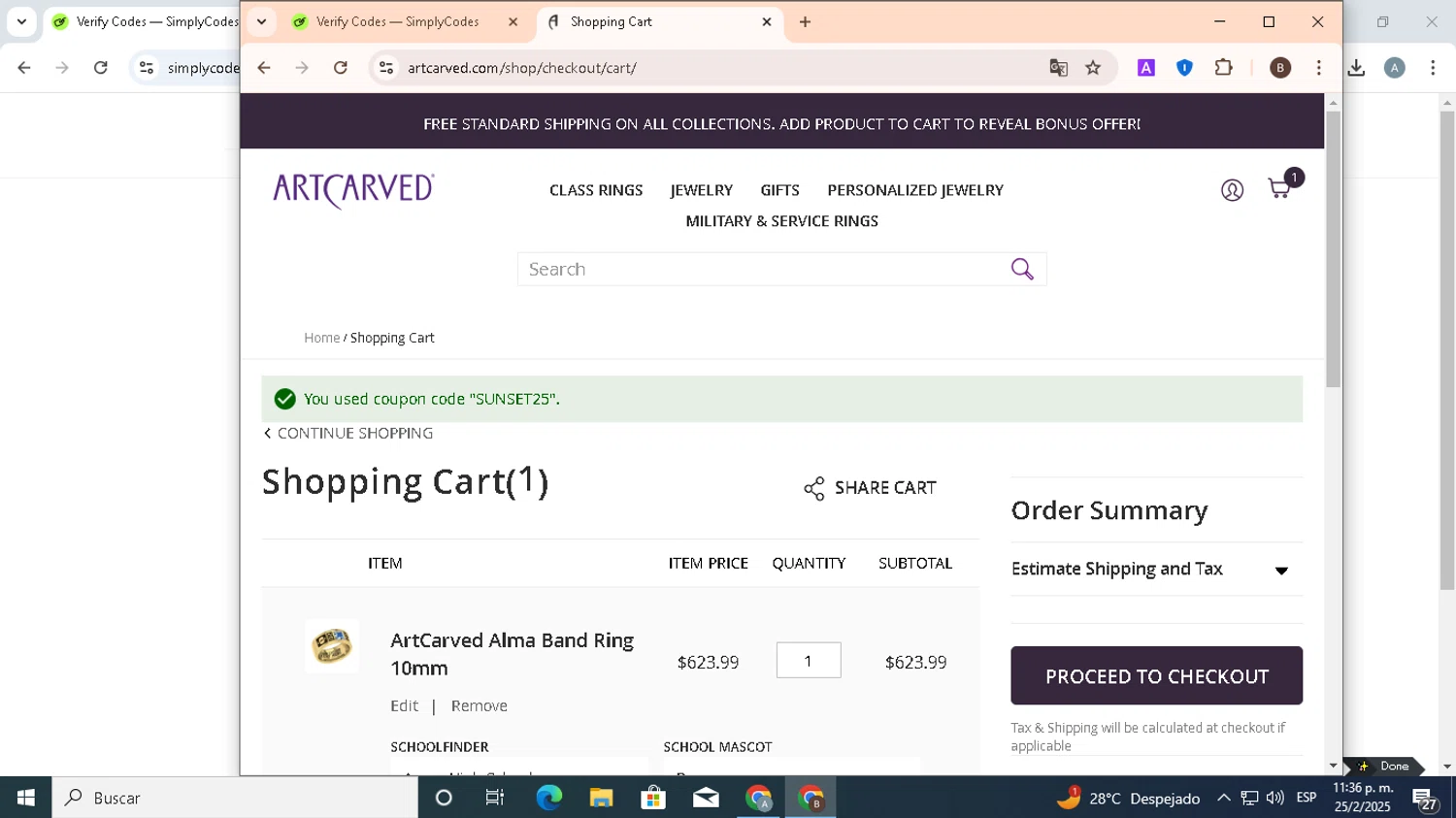The width and height of the screenshot is (1456, 818).
Task: Open the purple A extension icon
Action: click(x=1146, y=68)
